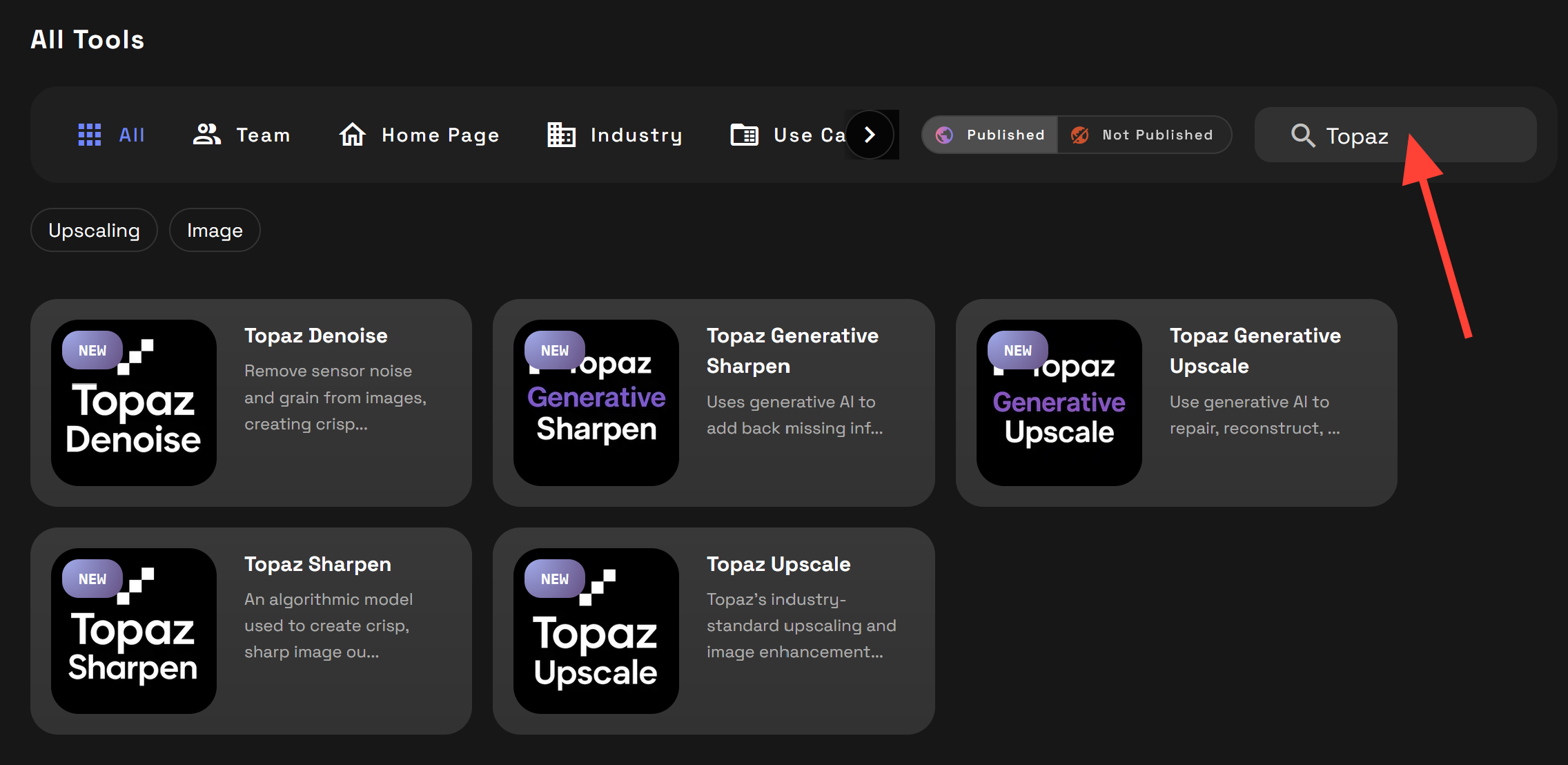1568x765 pixels.
Task: Click the Home Page house icon
Action: [353, 135]
